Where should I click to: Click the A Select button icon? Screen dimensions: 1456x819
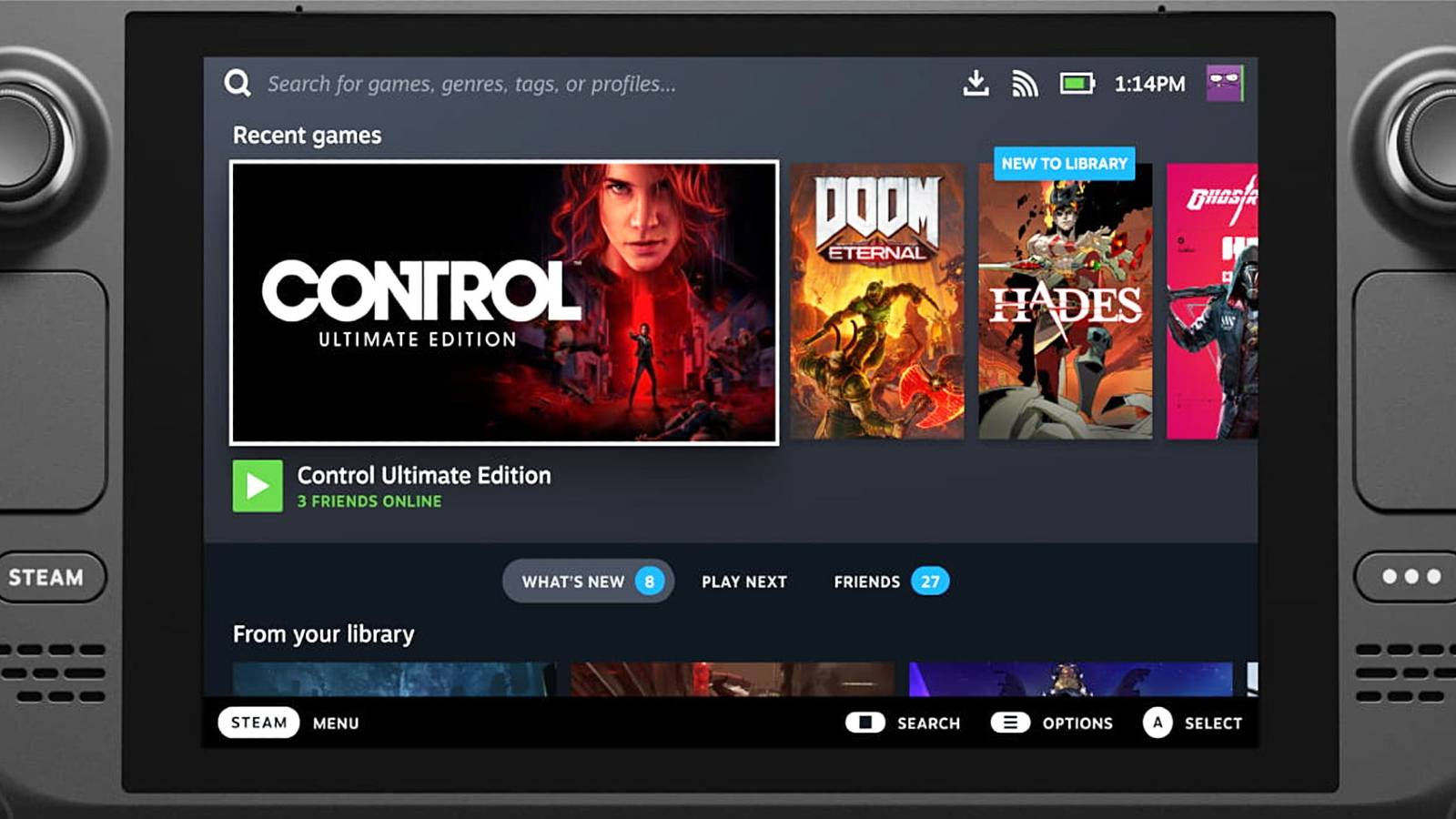(x=1158, y=723)
